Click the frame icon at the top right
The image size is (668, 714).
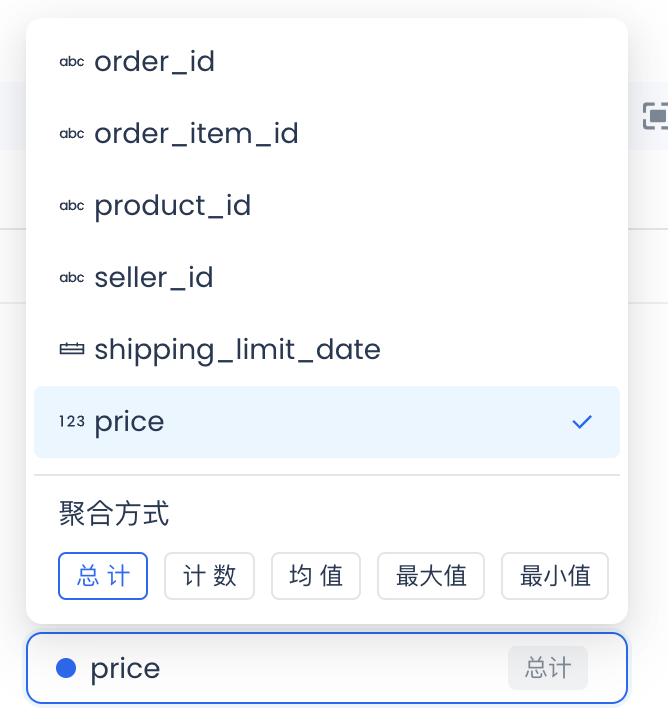coord(655,116)
